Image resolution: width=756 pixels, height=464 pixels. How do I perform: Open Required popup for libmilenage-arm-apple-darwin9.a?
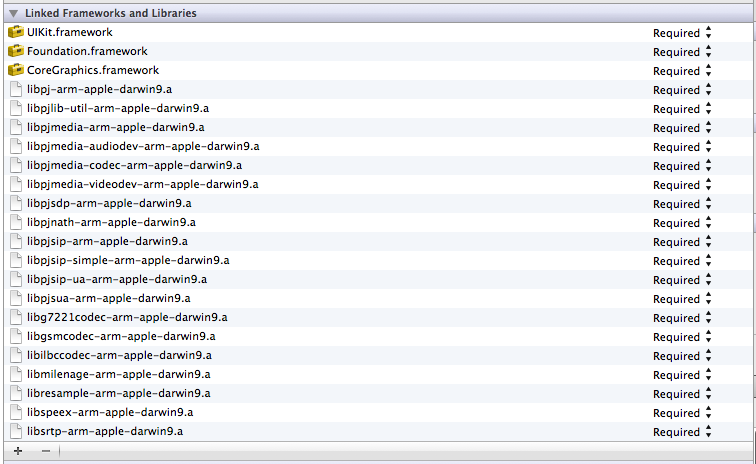682,375
